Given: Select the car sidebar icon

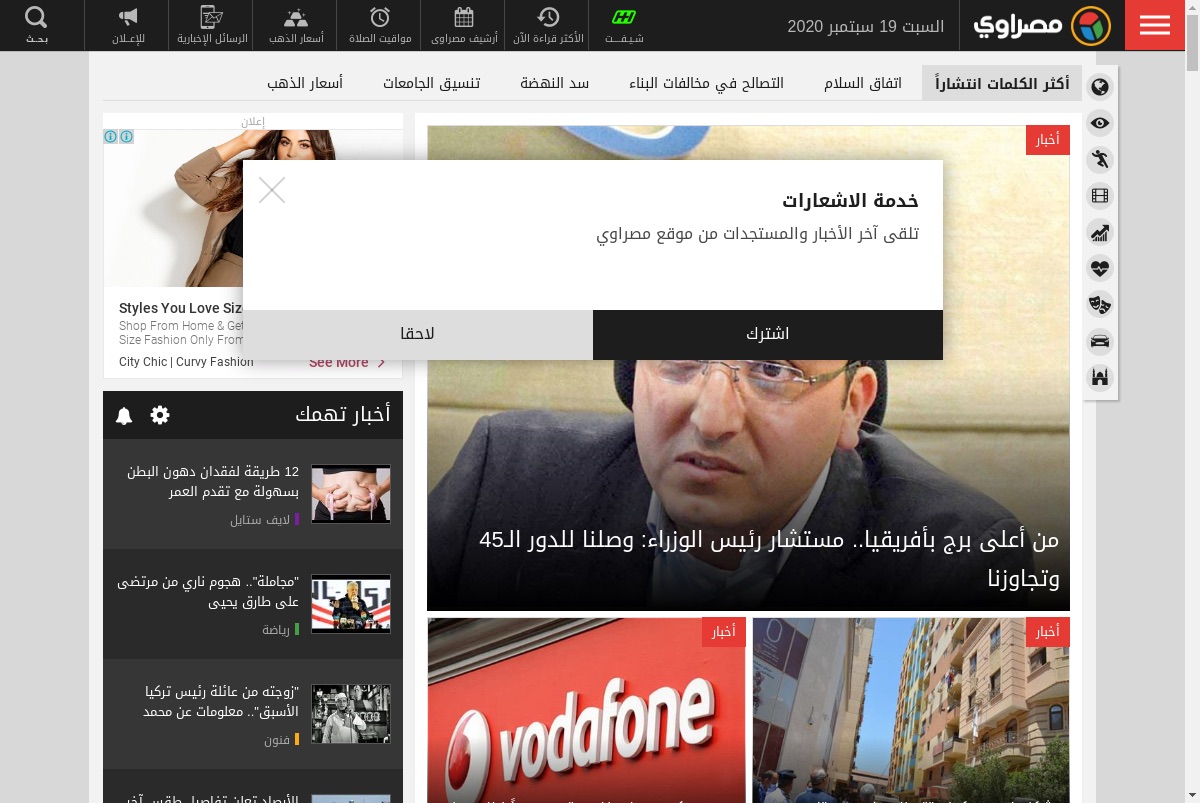Looking at the screenshot, I should [1100, 341].
